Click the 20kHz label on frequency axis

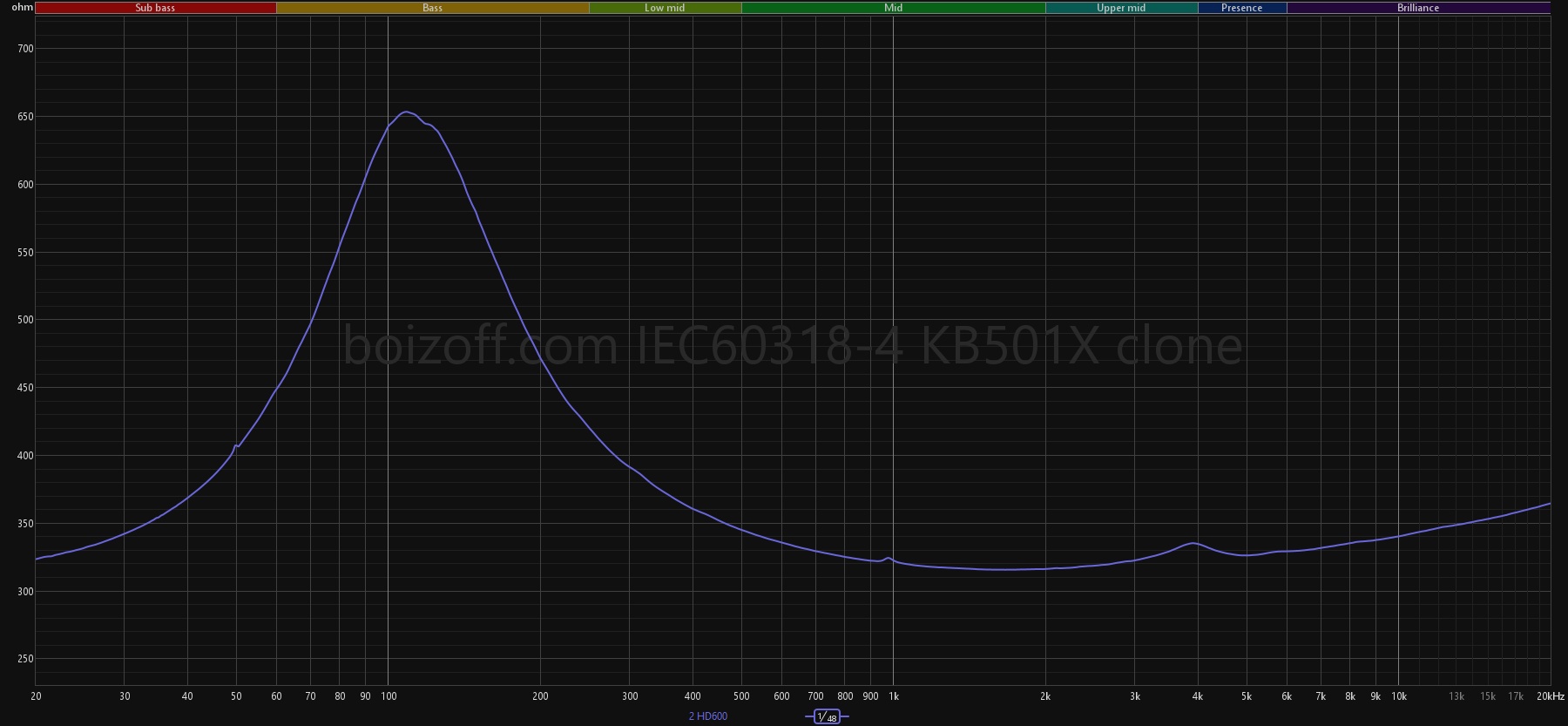pos(1551,696)
